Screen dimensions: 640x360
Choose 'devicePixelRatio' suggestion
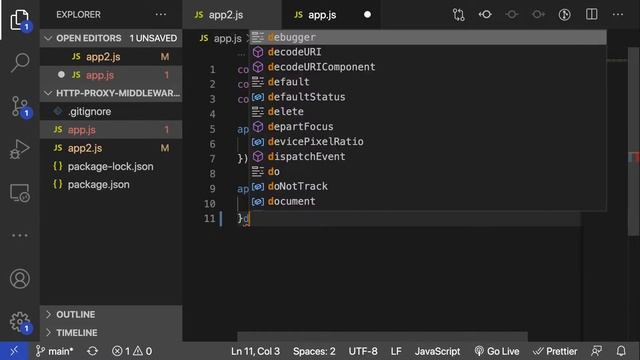pos(428,142)
